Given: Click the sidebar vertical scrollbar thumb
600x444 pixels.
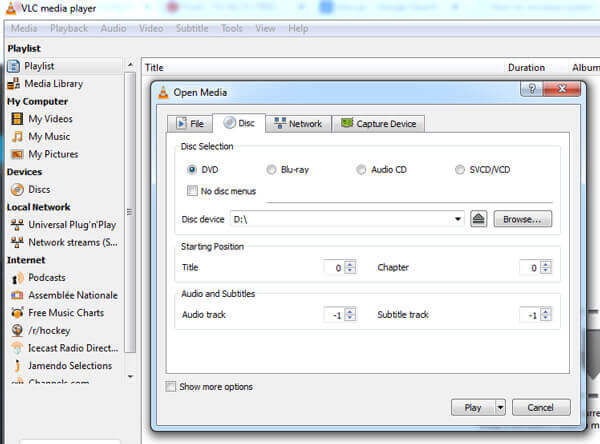Looking at the screenshot, I should tap(130, 212).
